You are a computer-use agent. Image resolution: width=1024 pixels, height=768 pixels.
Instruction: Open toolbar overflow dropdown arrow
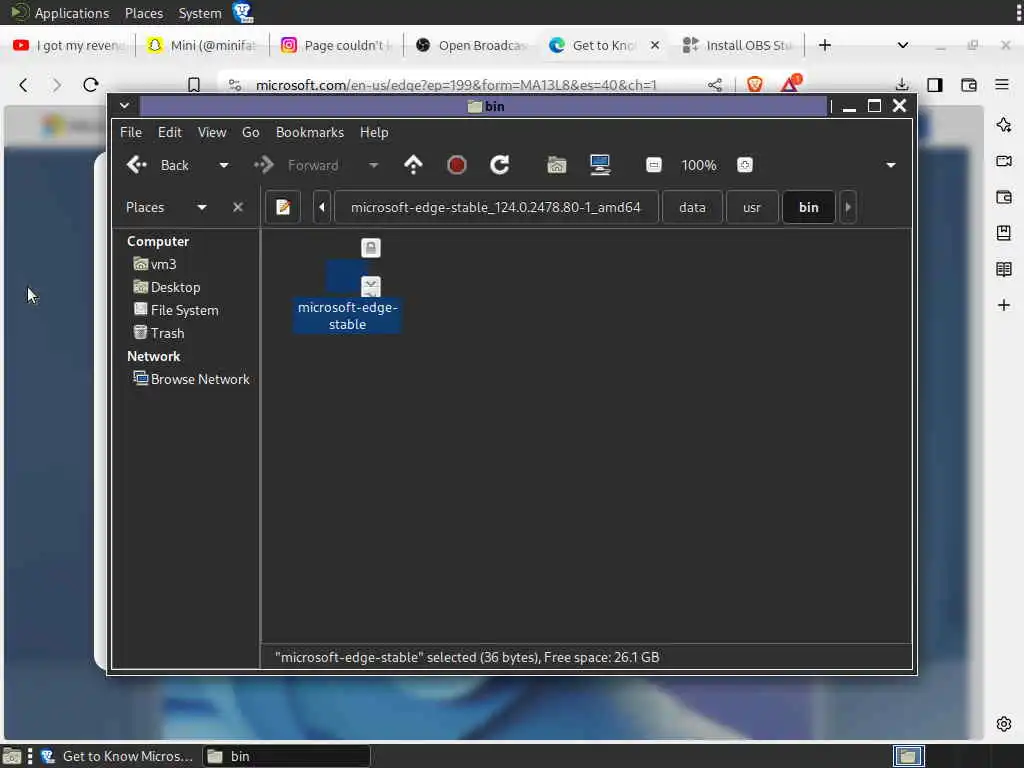click(x=890, y=165)
